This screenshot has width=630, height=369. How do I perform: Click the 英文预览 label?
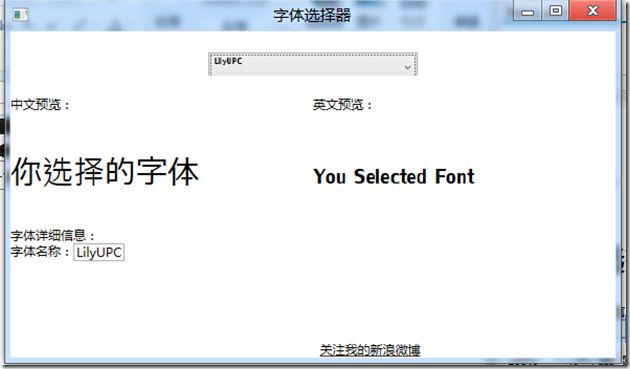[343, 105]
